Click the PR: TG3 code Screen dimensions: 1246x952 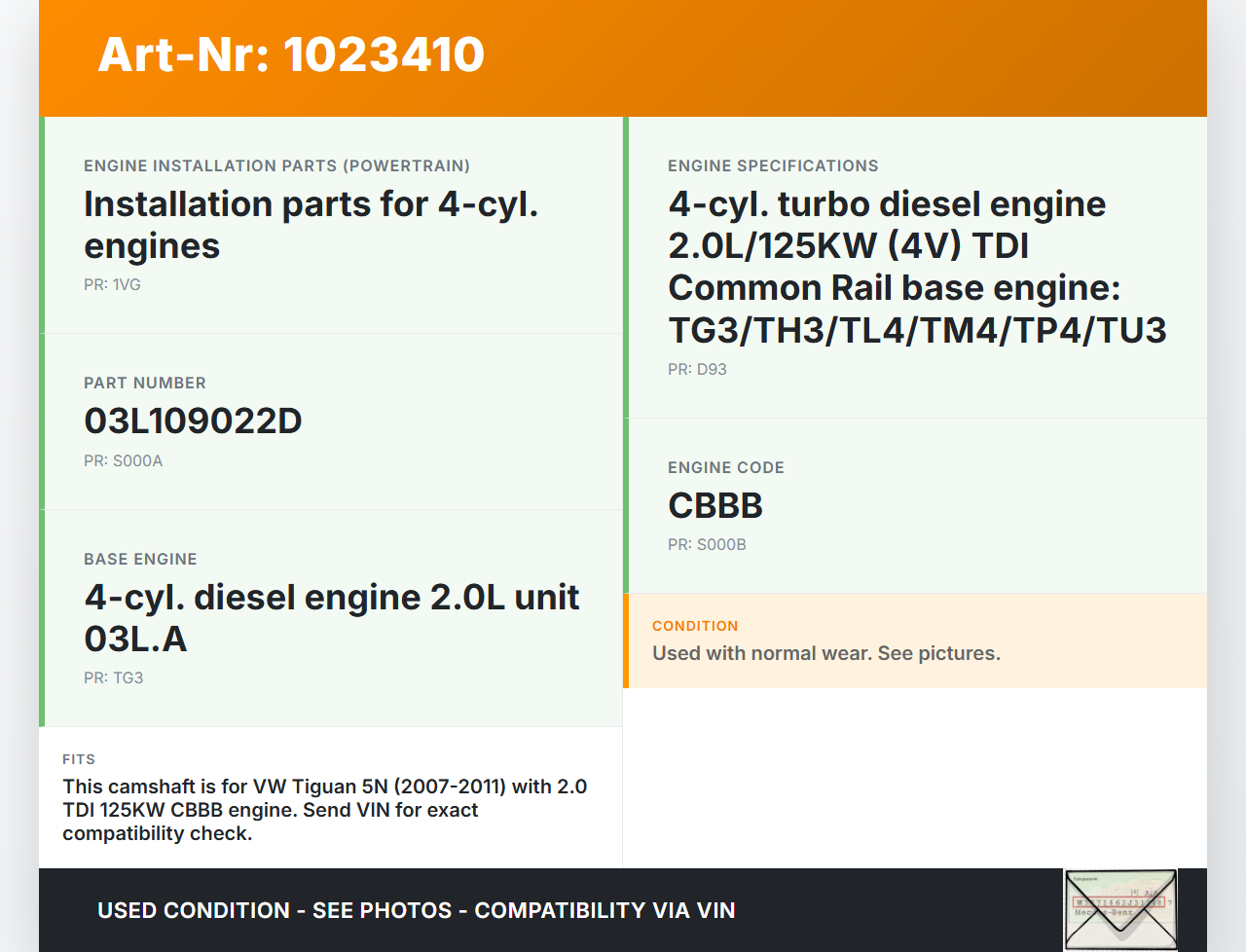113,677
